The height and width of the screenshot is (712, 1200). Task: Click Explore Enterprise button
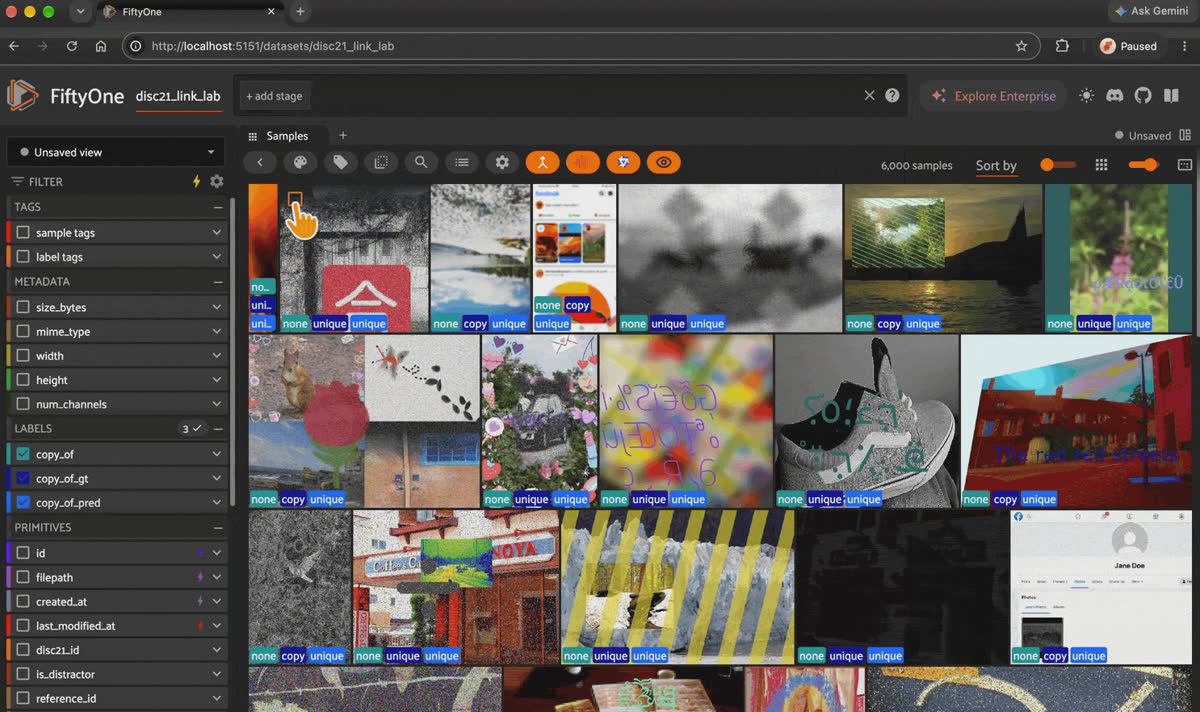tap(993, 96)
